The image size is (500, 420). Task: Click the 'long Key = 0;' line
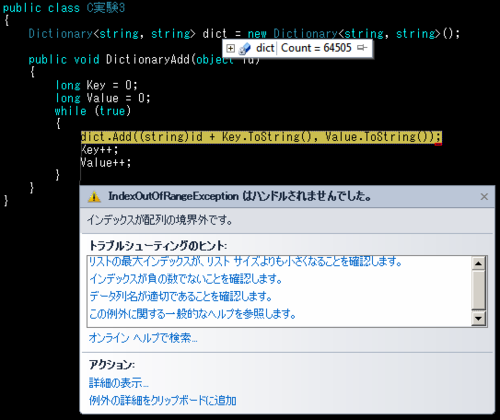tap(96, 85)
